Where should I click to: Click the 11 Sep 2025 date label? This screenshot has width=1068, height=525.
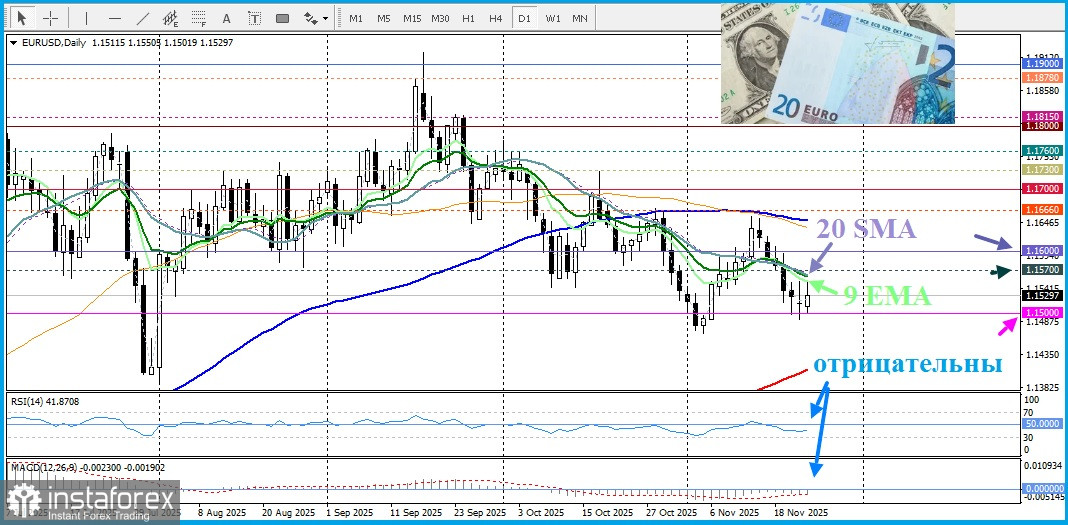coord(415,512)
